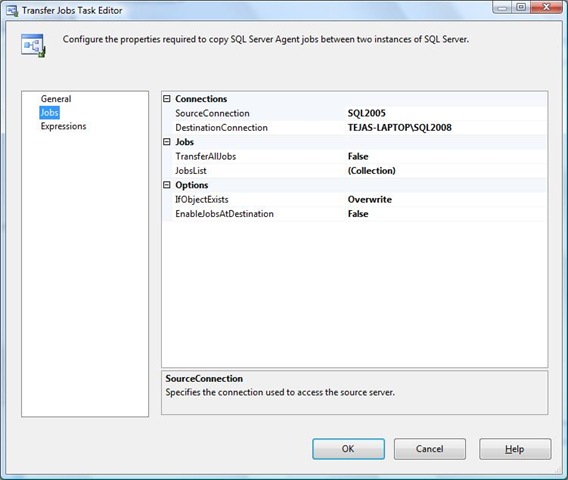Minimize the Task Editor window
Image resolution: width=568 pixels, height=480 pixels.
coord(502,7)
